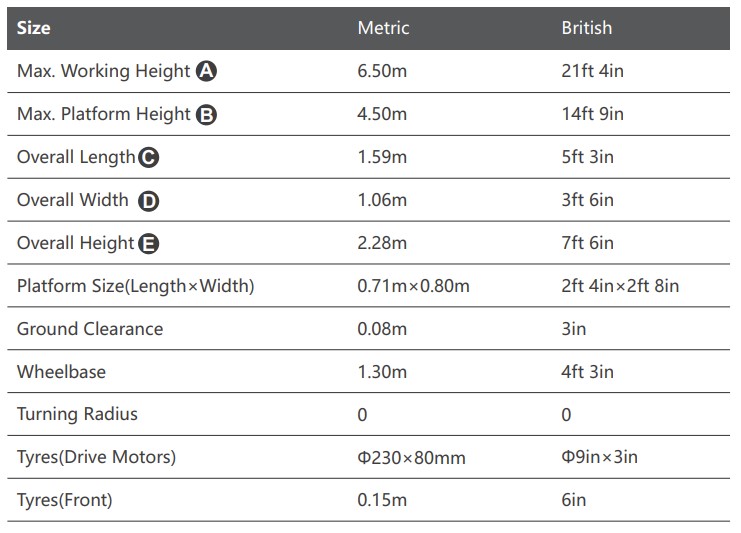Click the 1.06m overall width value
741x533 pixels.
(x=382, y=200)
